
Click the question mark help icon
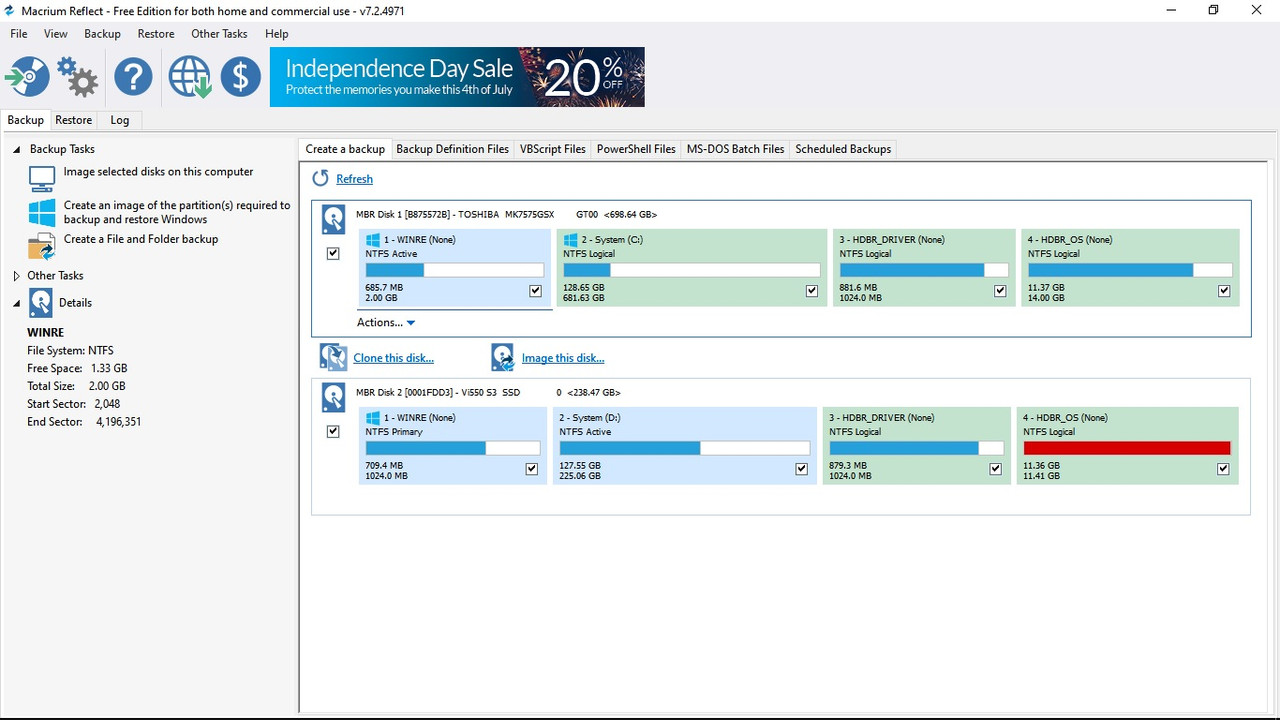pyautogui.click(x=133, y=77)
